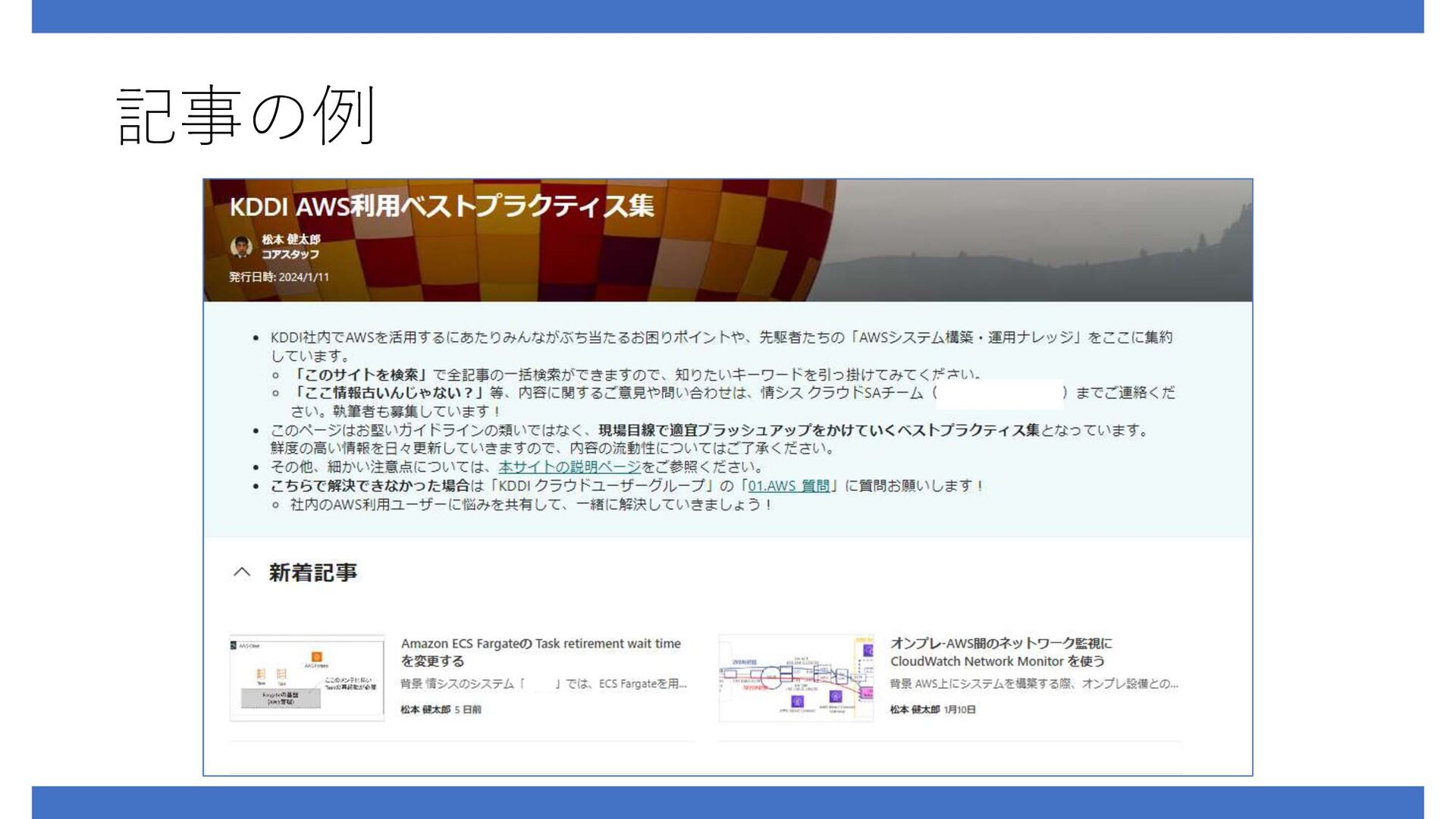This screenshot has height=819, width=1456.
Task: Click the ECS article excerpt starting 背景 情シスのシステム
Action: click(x=544, y=684)
